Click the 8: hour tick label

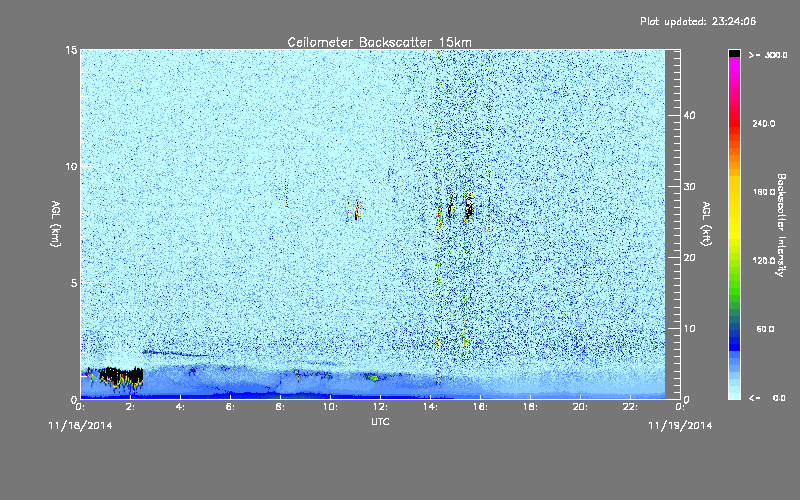(281, 407)
